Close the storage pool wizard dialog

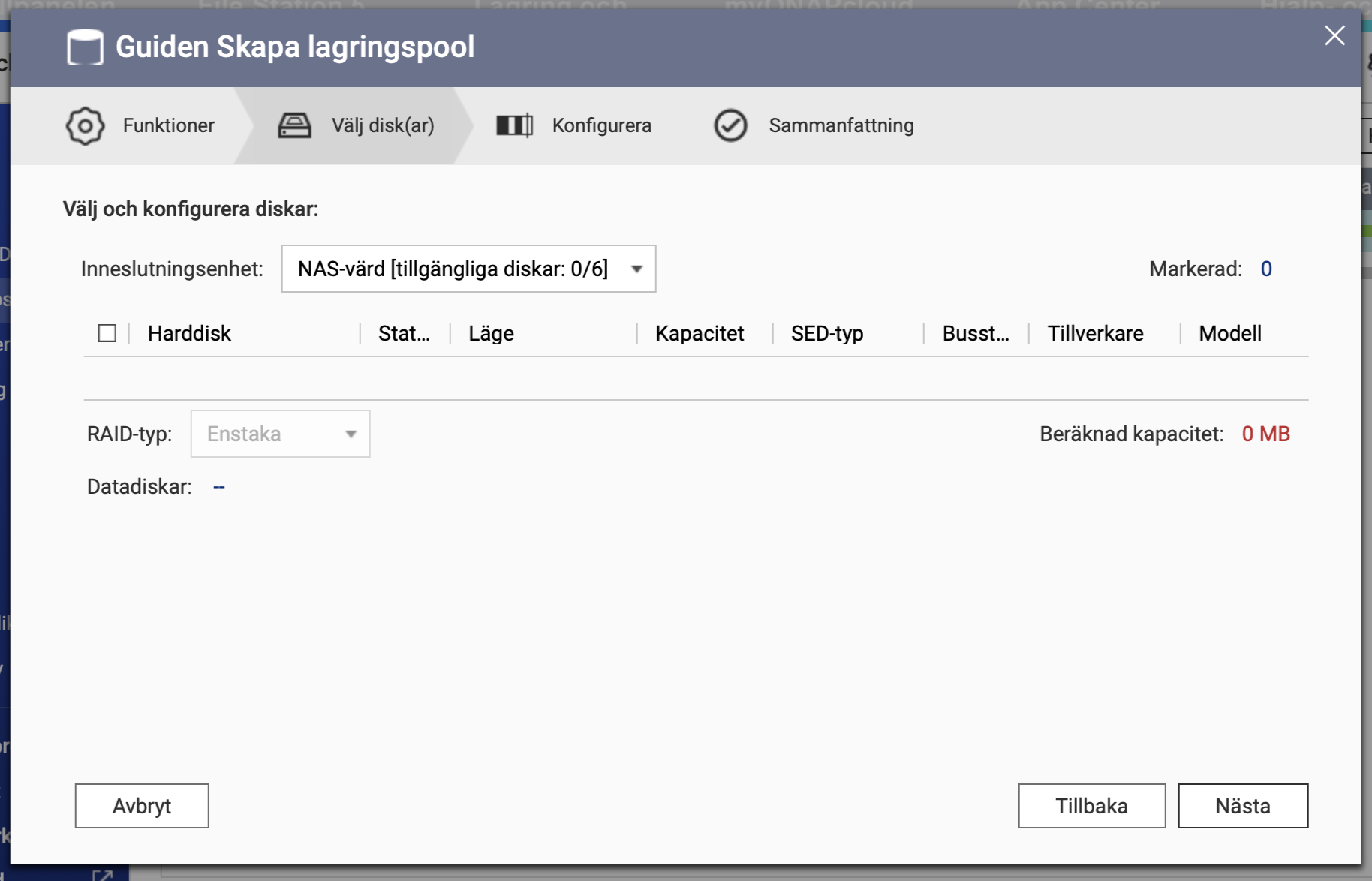pyautogui.click(x=1334, y=35)
